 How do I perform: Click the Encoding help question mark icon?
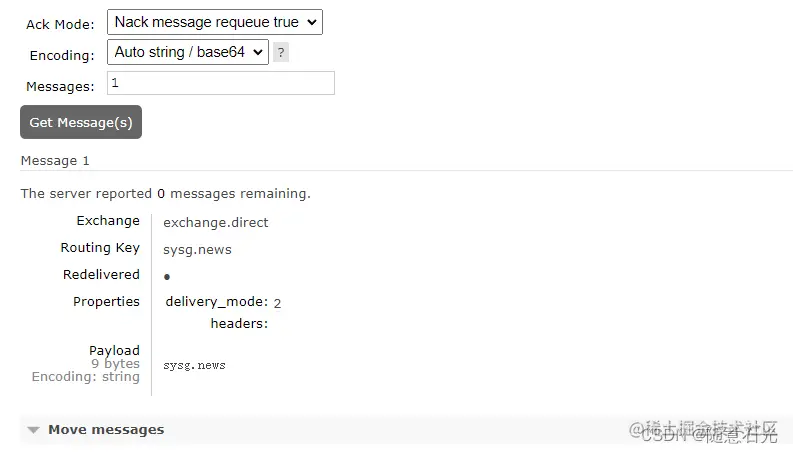(x=281, y=52)
